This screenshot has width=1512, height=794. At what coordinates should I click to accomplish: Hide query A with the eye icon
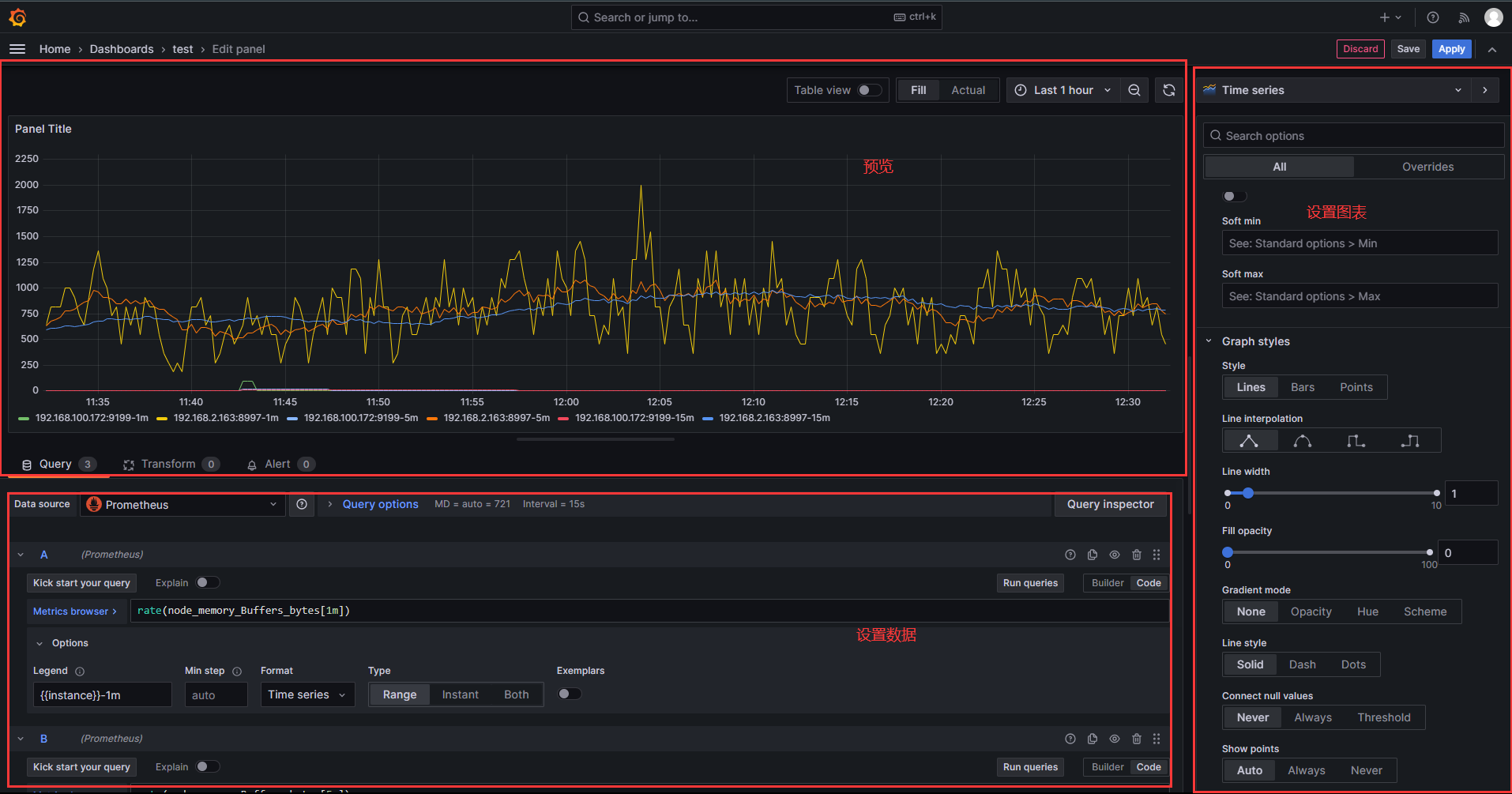1115,555
